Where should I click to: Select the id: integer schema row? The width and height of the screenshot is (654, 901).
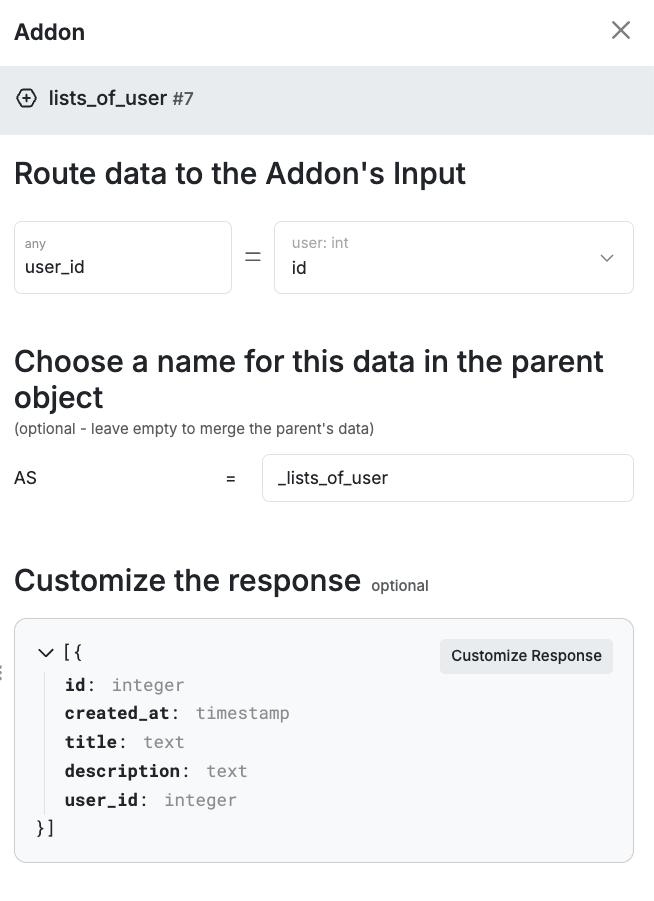pos(124,685)
